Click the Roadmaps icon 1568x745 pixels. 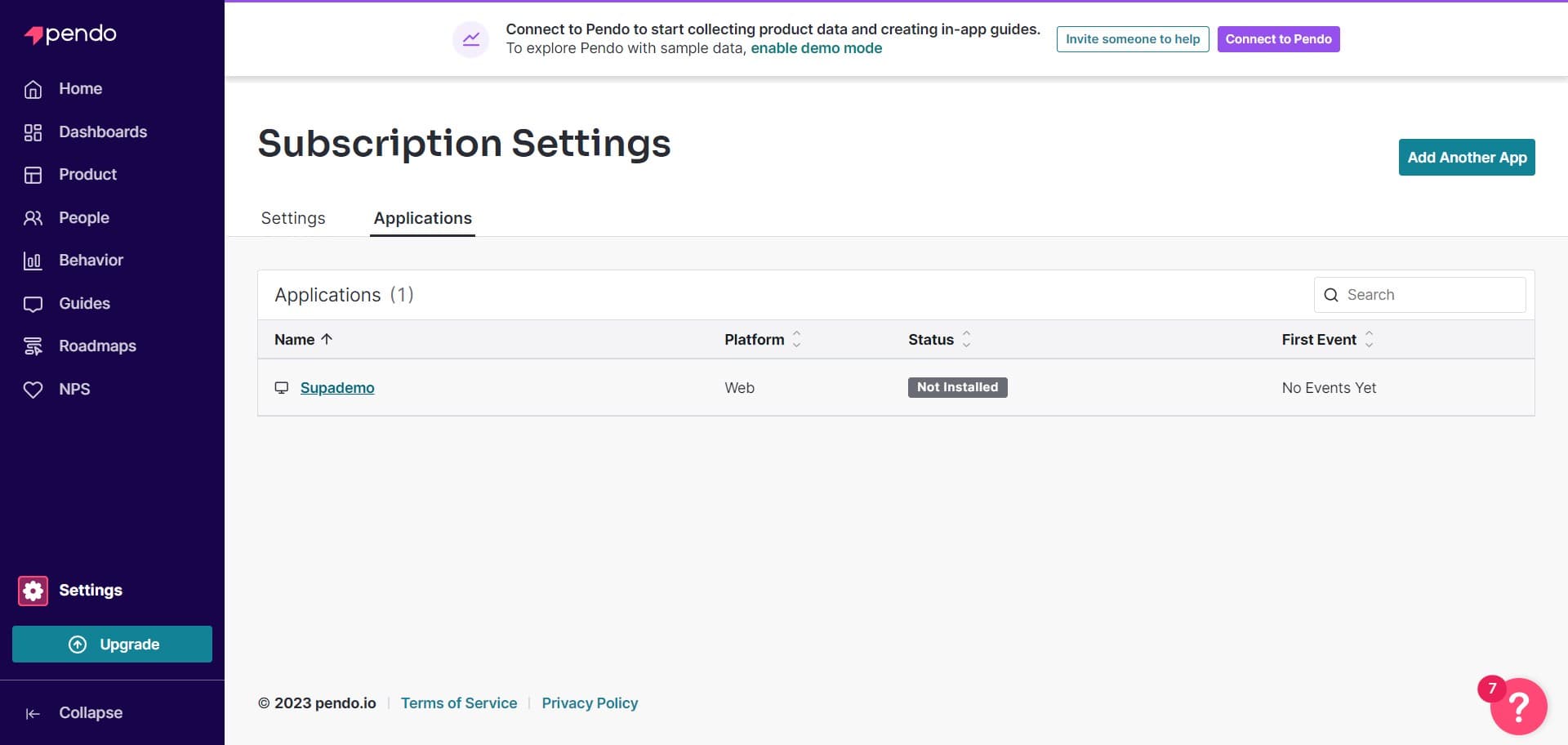33,346
